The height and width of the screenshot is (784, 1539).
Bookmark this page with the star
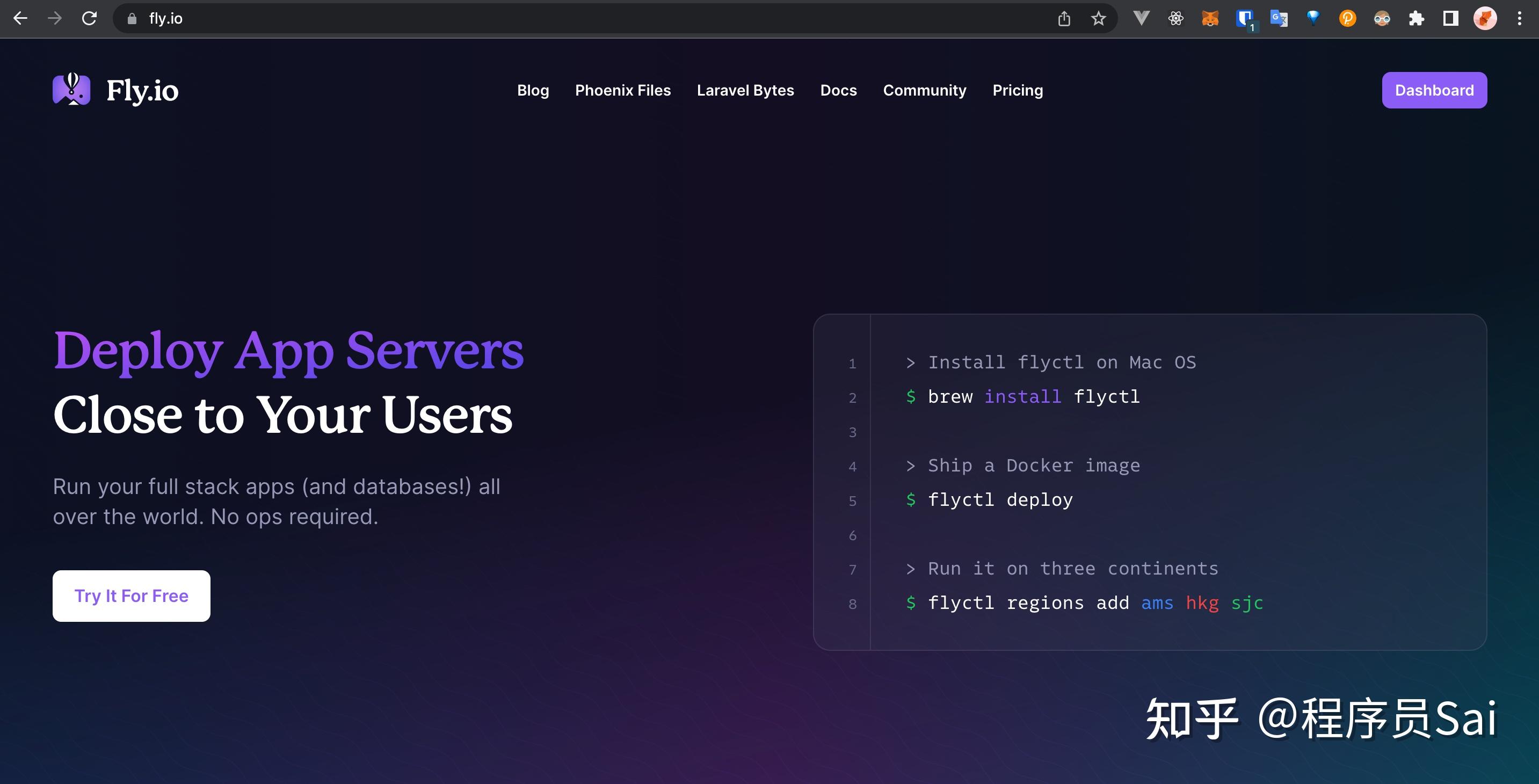tap(1098, 18)
